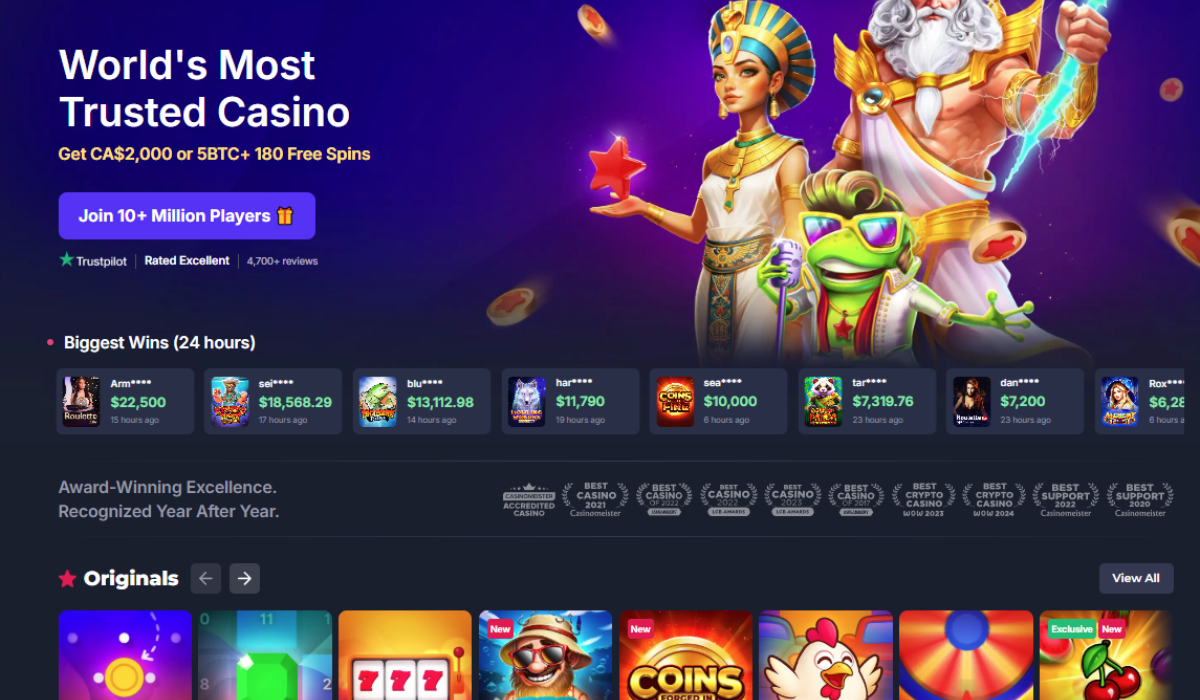Open the frog game icon in blu**** win
1200x700 pixels.
pyautogui.click(x=378, y=401)
